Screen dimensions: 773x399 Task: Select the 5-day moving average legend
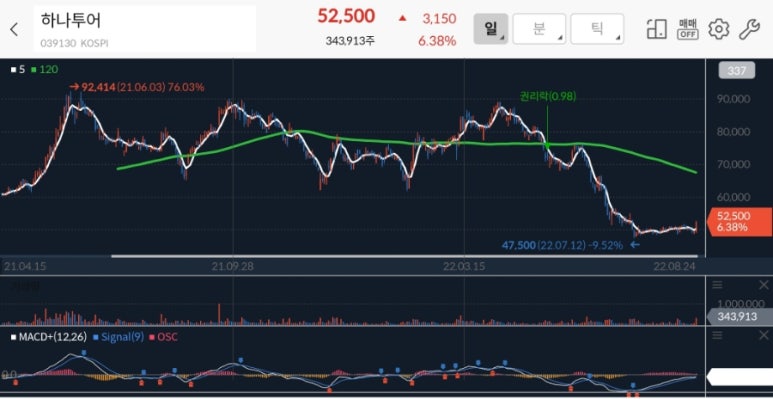[x=18, y=70]
